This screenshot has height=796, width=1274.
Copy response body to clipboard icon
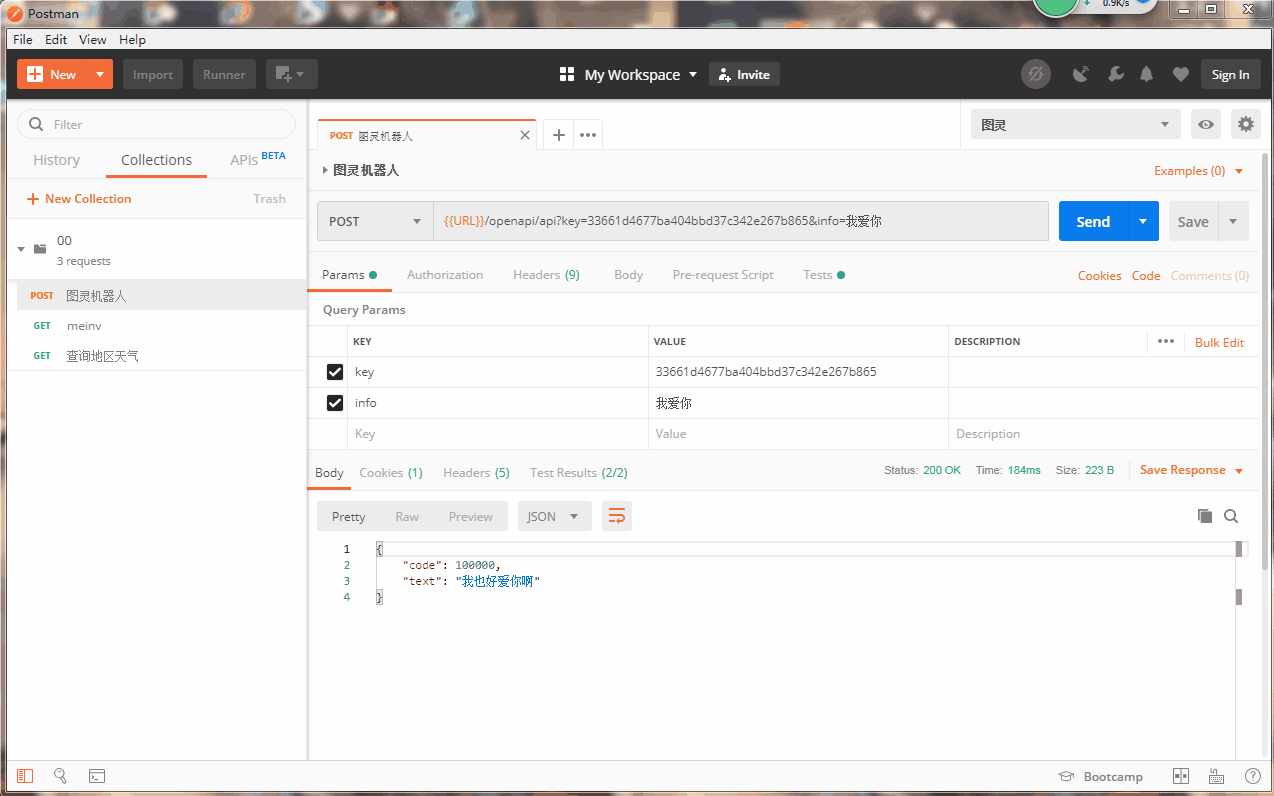pyautogui.click(x=1205, y=516)
